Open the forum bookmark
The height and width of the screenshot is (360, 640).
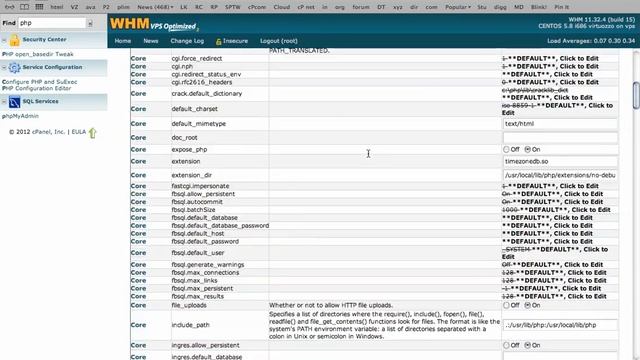coord(361,7)
